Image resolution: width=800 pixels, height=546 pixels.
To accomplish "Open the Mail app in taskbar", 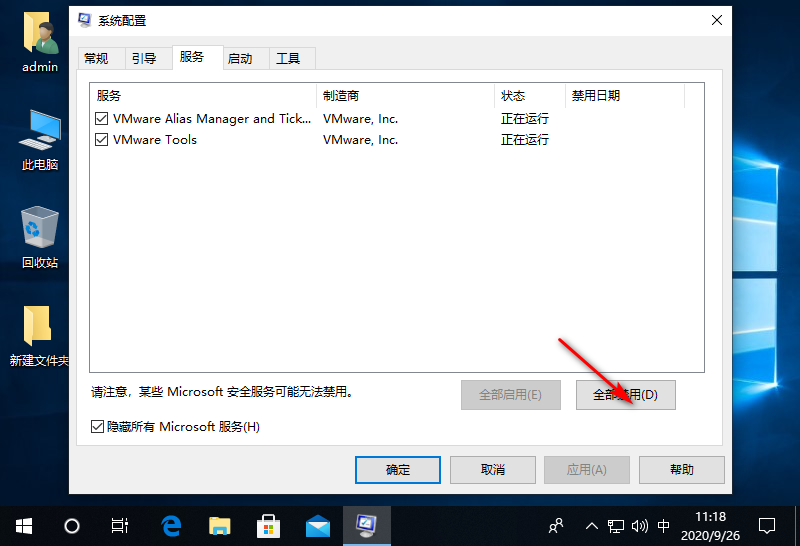I will click(x=317, y=524).
